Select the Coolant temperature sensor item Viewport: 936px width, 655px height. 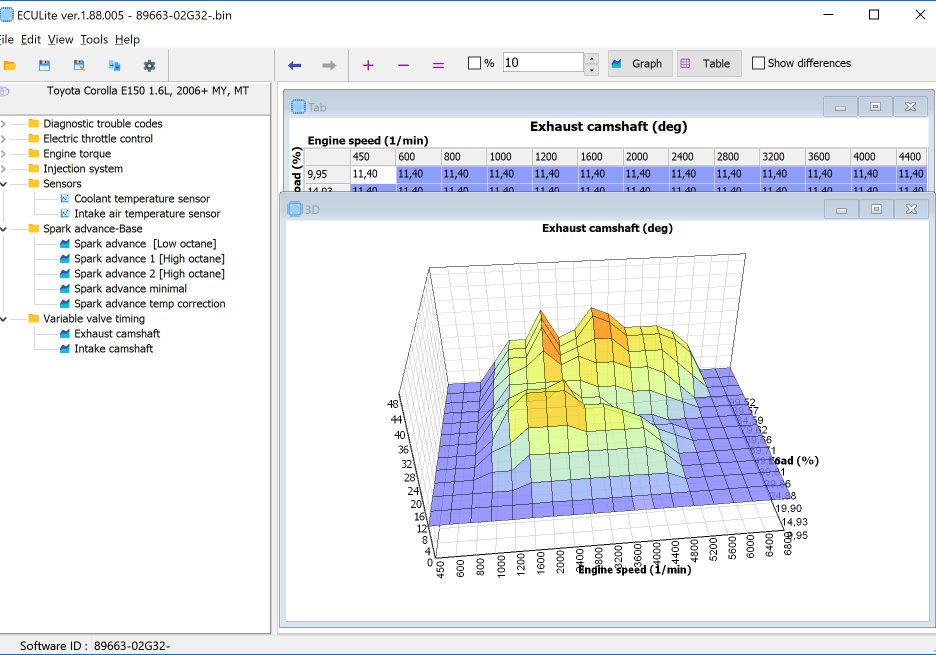(x=141, y=199)
